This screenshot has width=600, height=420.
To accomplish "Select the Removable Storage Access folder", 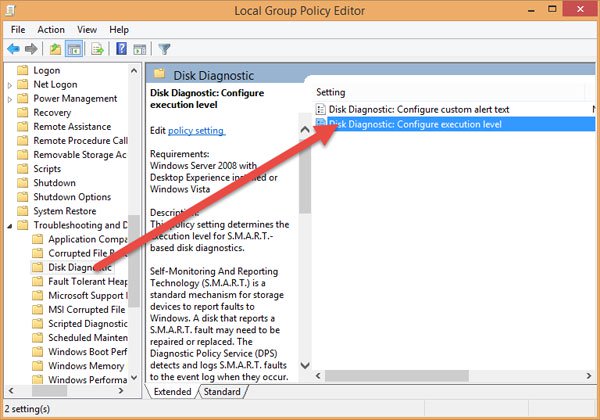I will [80, 155].
